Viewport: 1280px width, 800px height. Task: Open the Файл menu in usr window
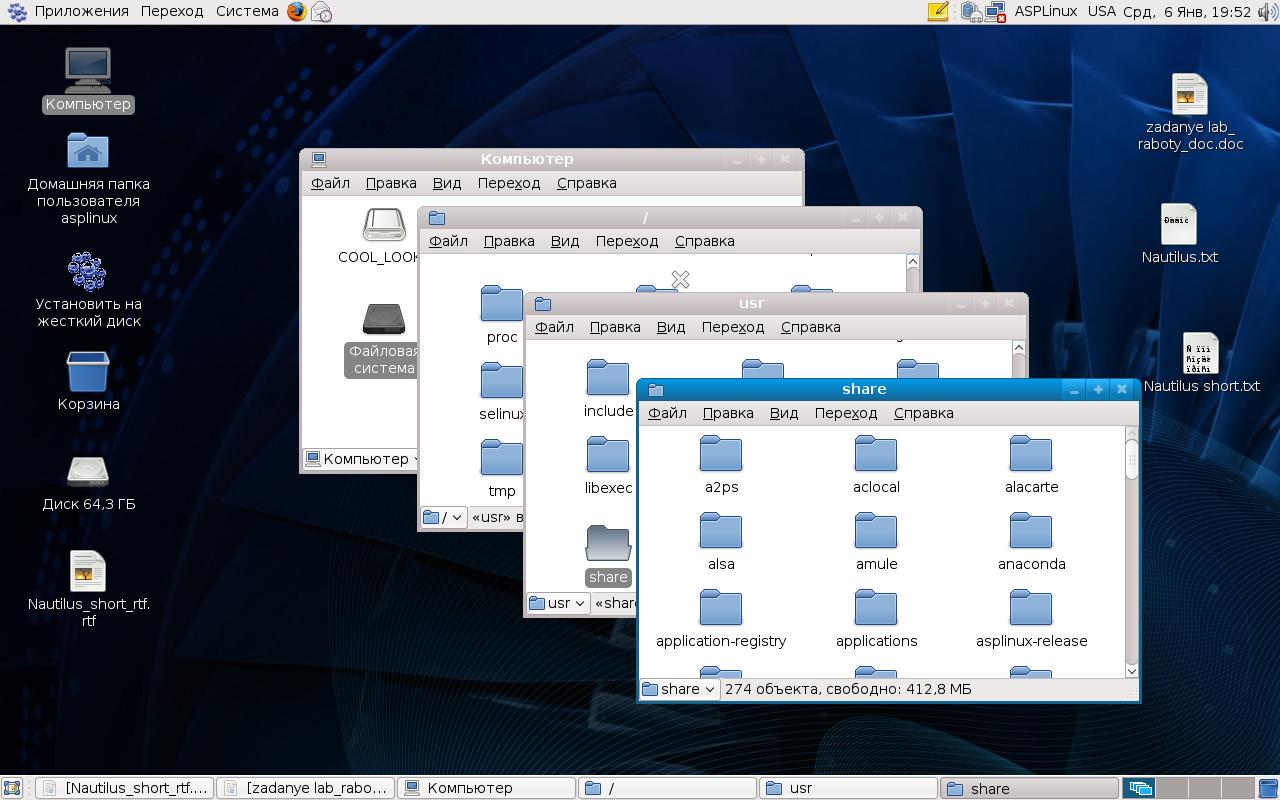tap(554, 327)
